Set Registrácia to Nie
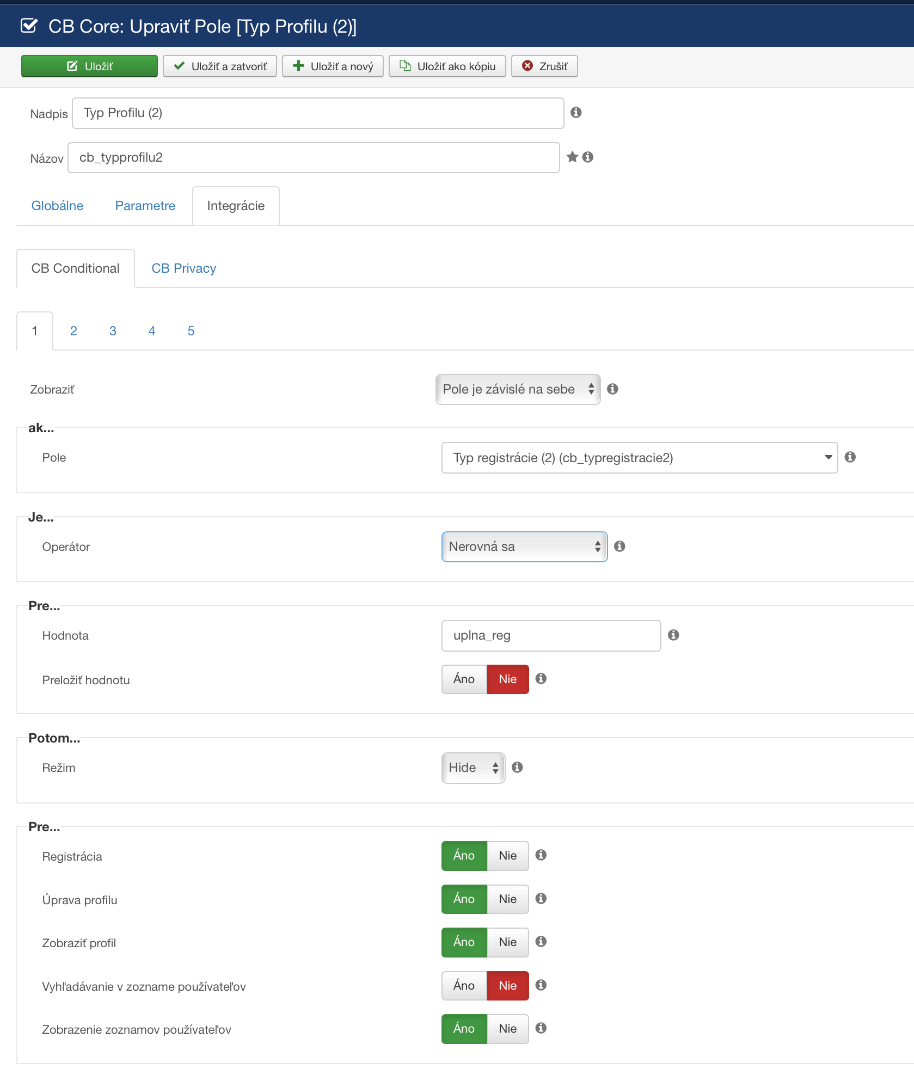This screenshot has width=914, height=1080. pos(508,855)
